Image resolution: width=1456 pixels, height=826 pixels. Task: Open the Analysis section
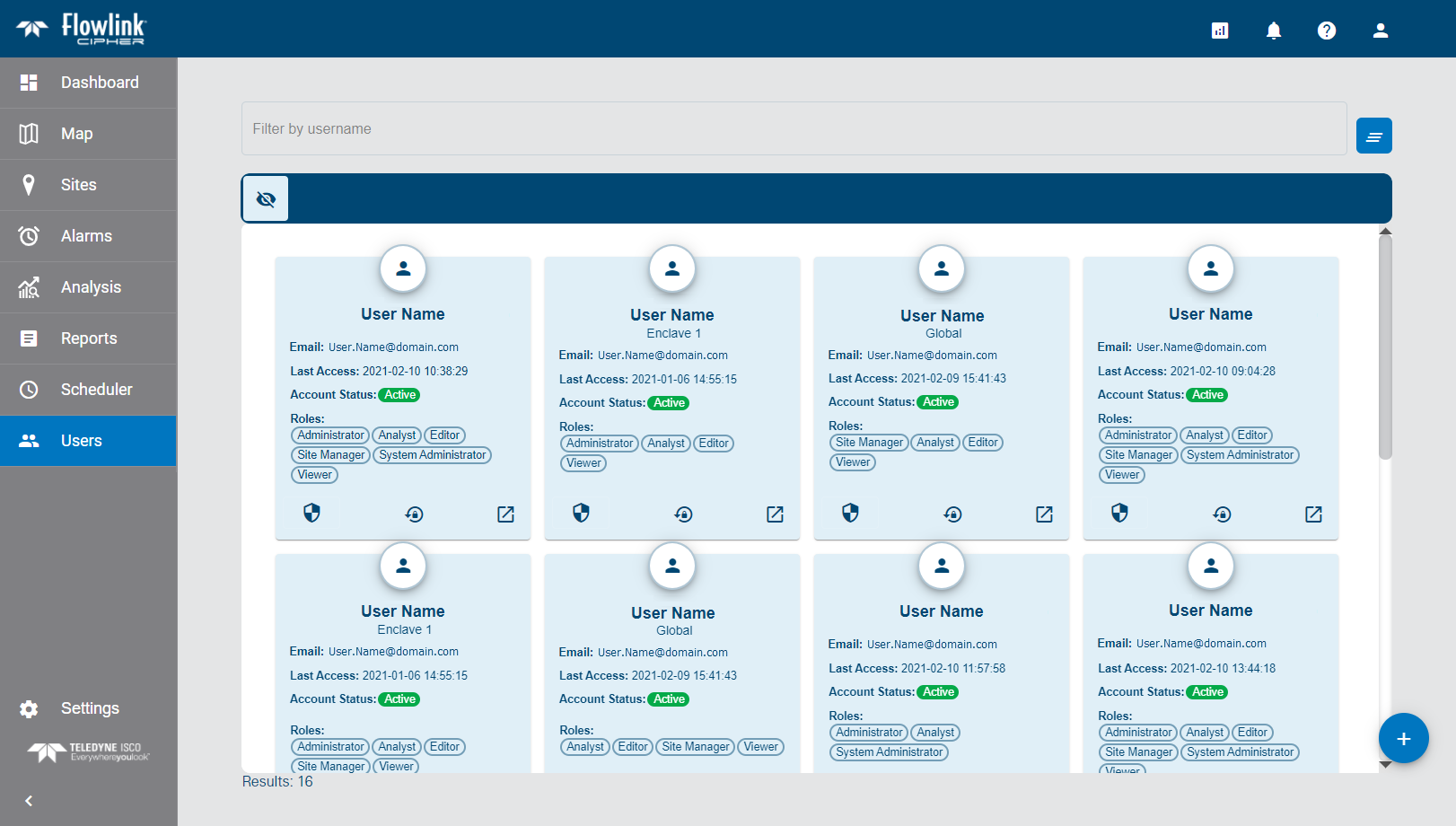coord(88,287)
